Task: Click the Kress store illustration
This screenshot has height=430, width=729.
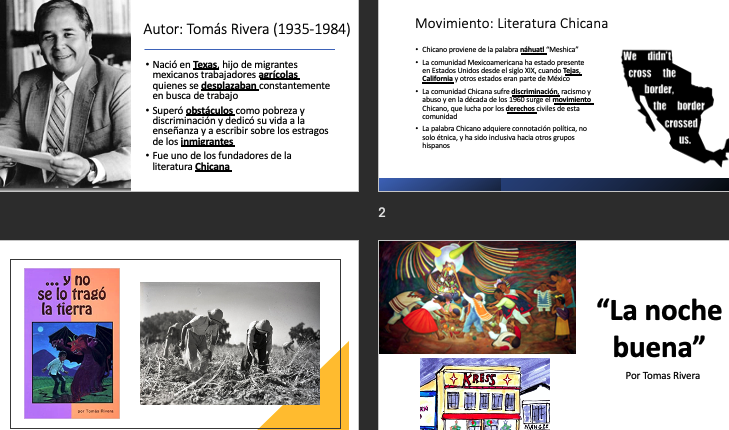Action: coord(485,394)
